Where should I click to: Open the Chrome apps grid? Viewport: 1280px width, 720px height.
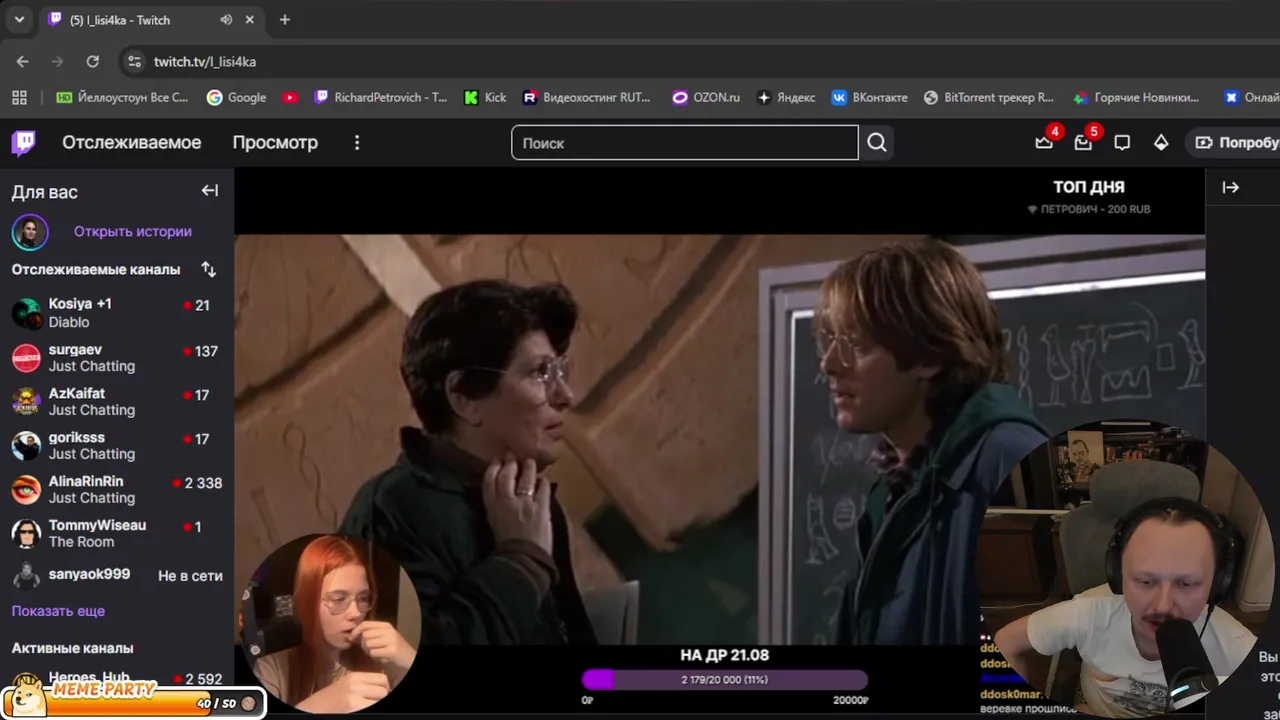[x=19, y=97]
